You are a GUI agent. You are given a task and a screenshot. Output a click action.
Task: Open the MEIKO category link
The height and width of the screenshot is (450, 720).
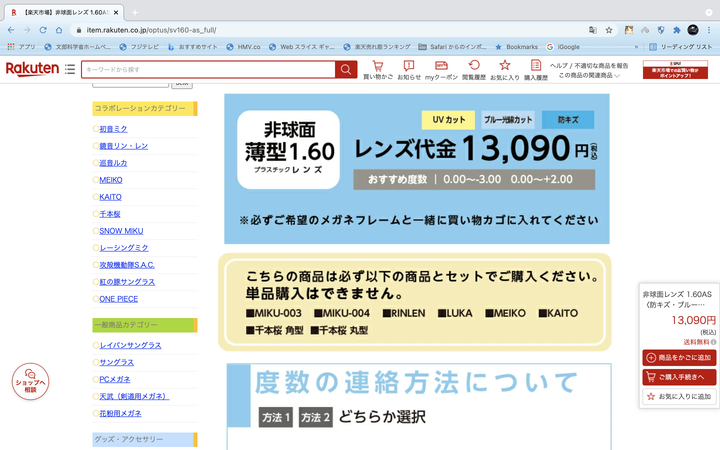[111, 180]
